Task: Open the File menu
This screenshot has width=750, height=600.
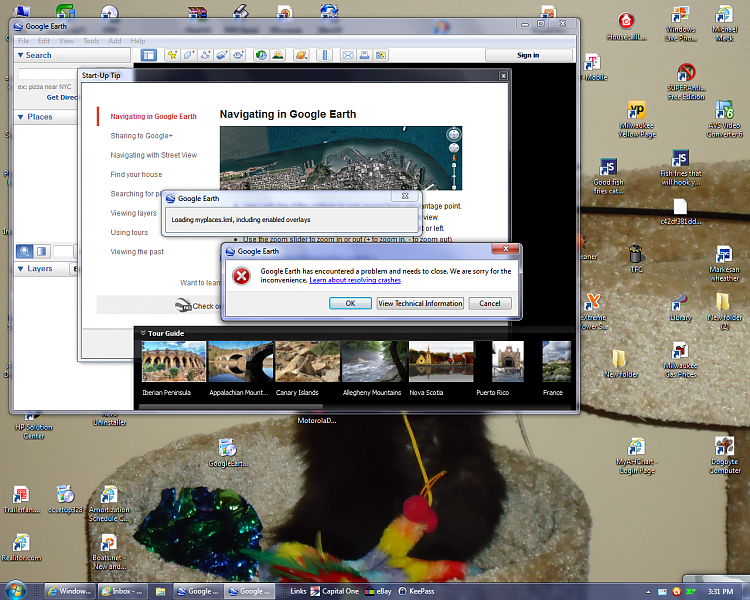Action: (x=23, y=41)
